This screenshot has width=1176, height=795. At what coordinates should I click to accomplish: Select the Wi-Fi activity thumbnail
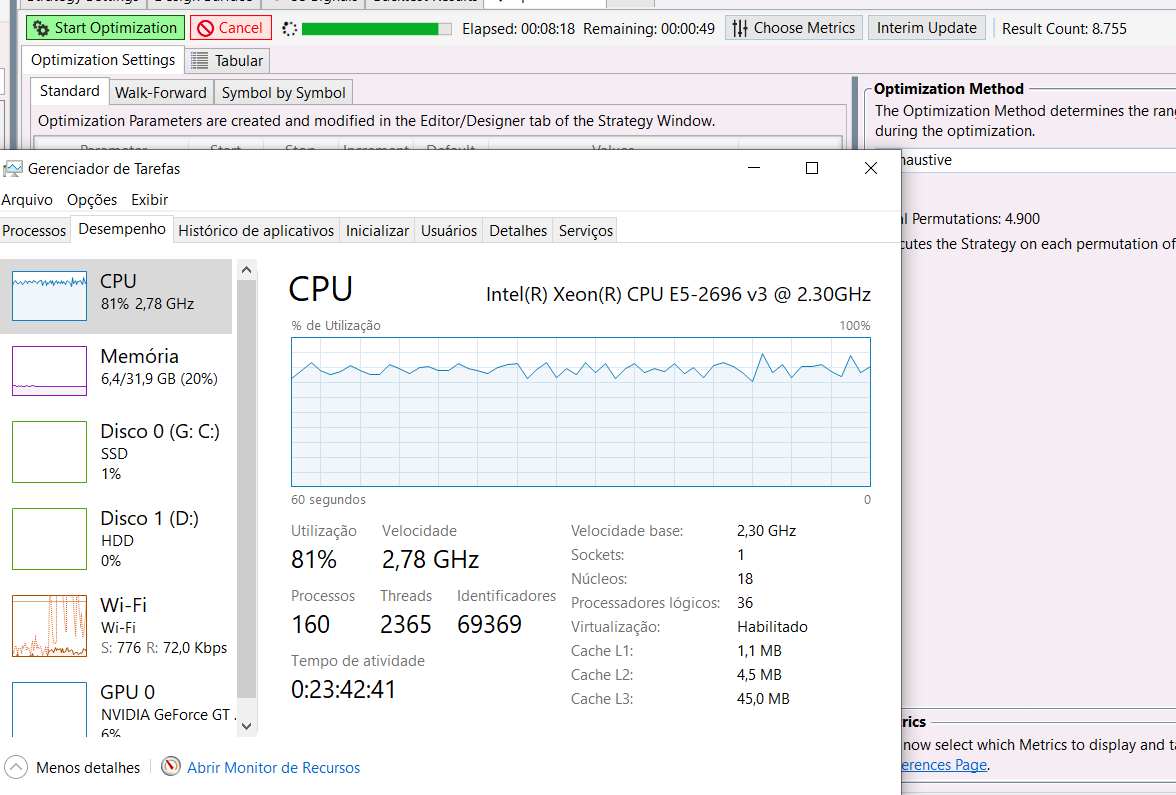tap(50, 626)
